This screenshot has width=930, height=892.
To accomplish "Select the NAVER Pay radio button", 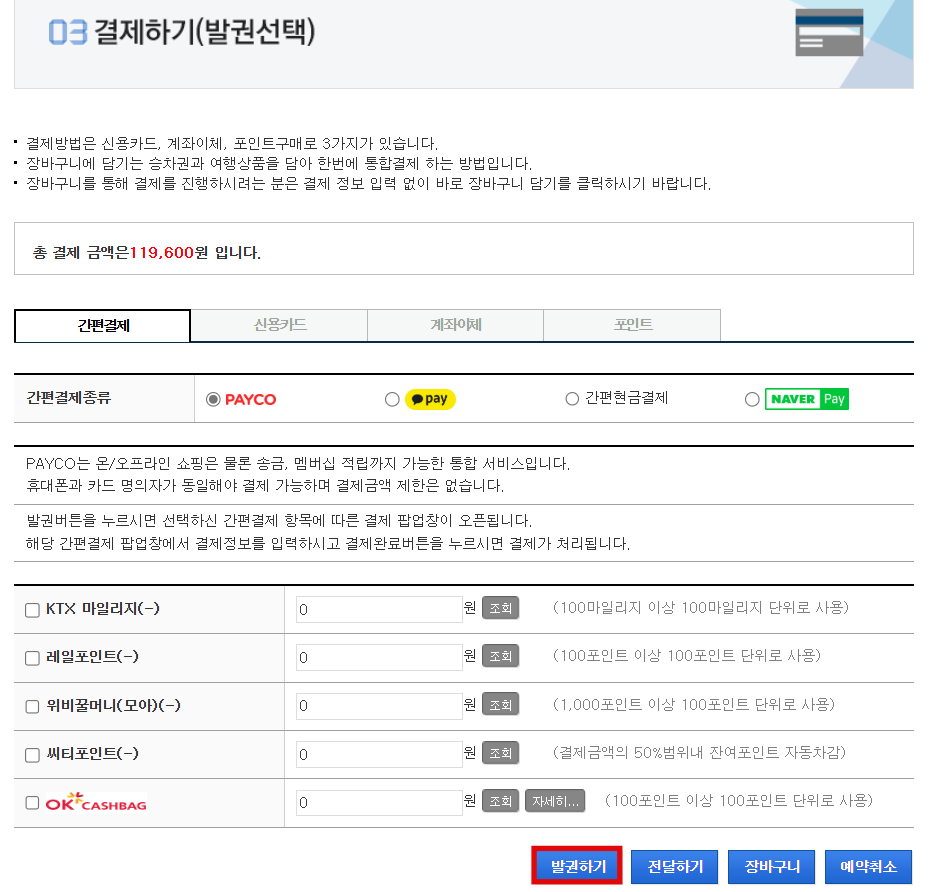I will point(751,398).
